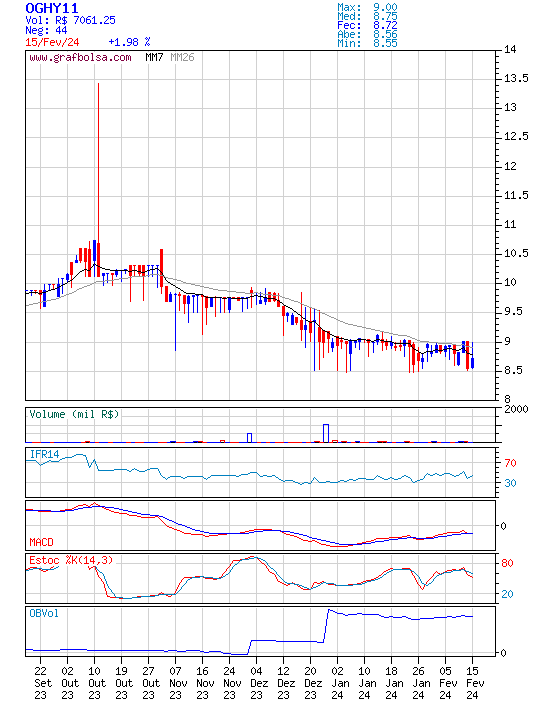Click the 15 Fev 24 date axis marker
545x720 pixels.
(x=472, y=683)
